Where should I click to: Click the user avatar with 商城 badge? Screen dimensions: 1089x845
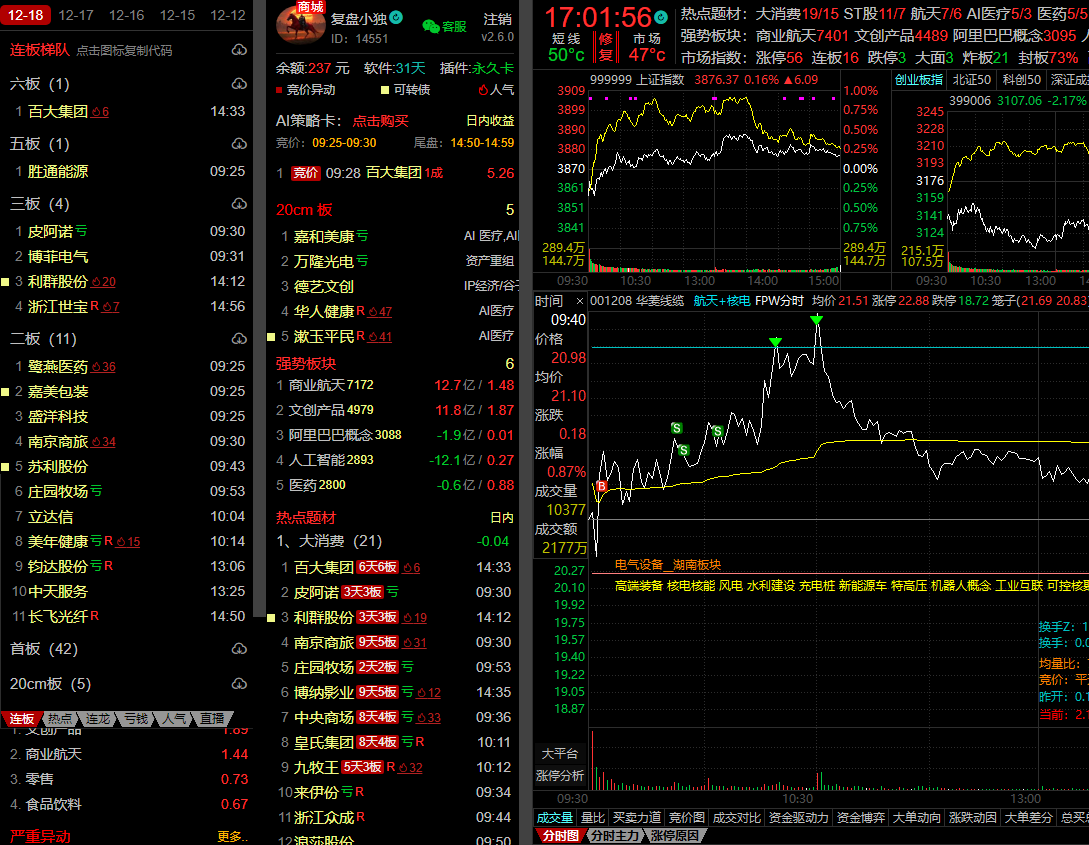[300, 24]
